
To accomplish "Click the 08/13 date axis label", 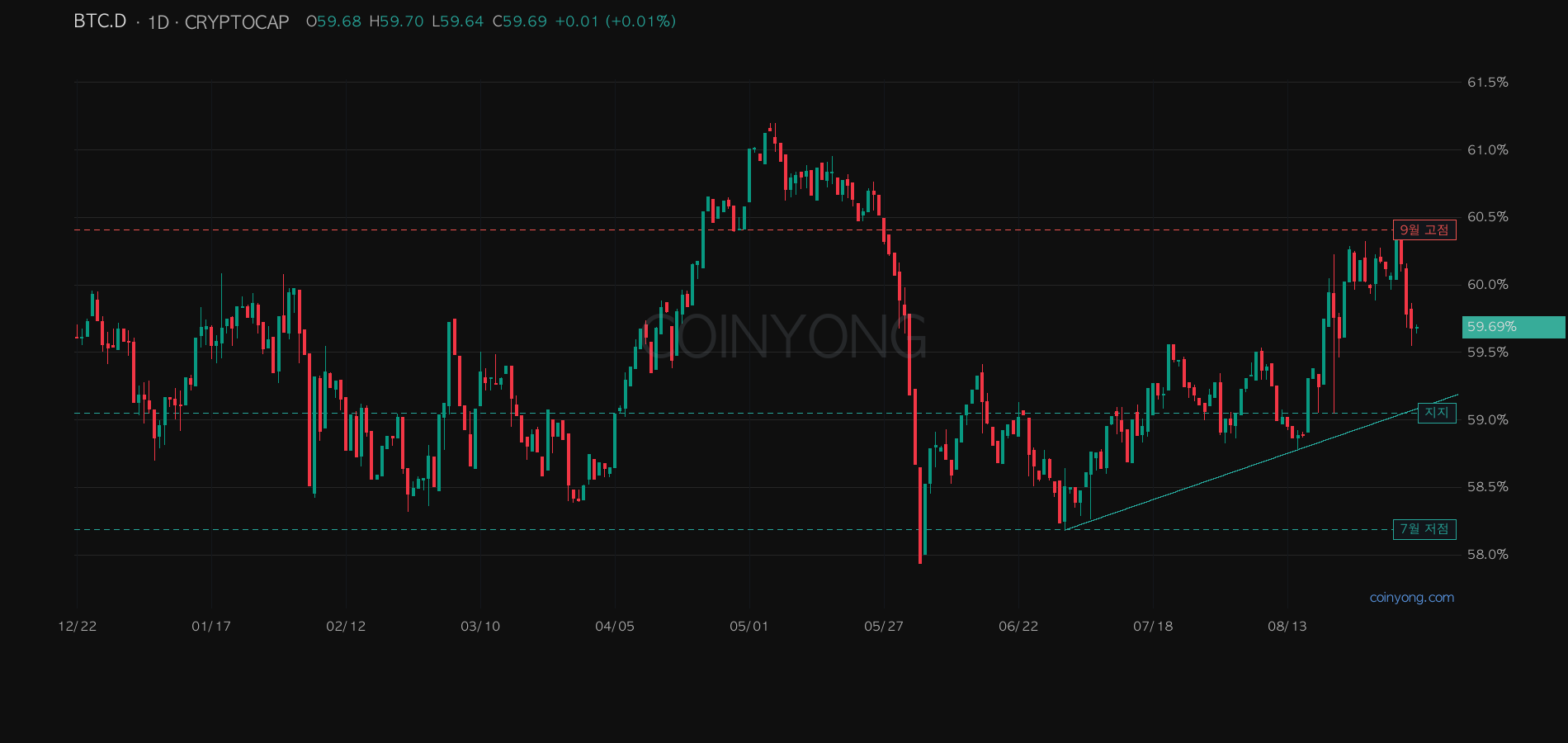I will [x=1287, y=627].
